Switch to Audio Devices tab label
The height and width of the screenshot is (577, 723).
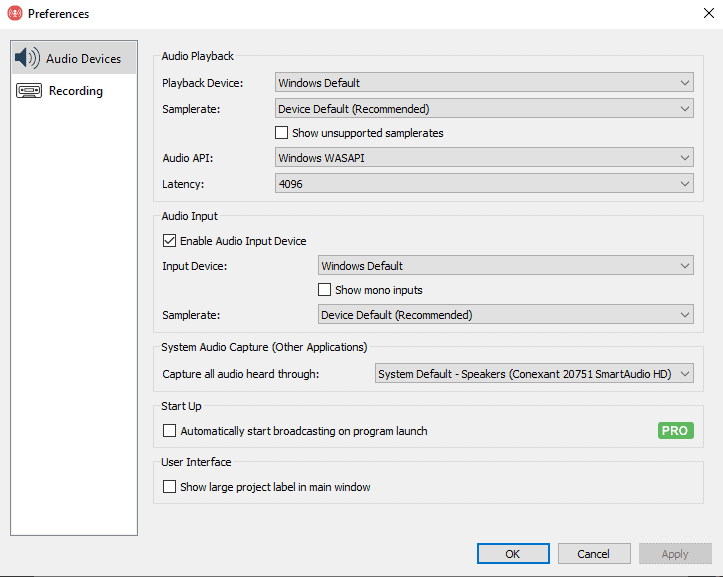click(83, 59)
